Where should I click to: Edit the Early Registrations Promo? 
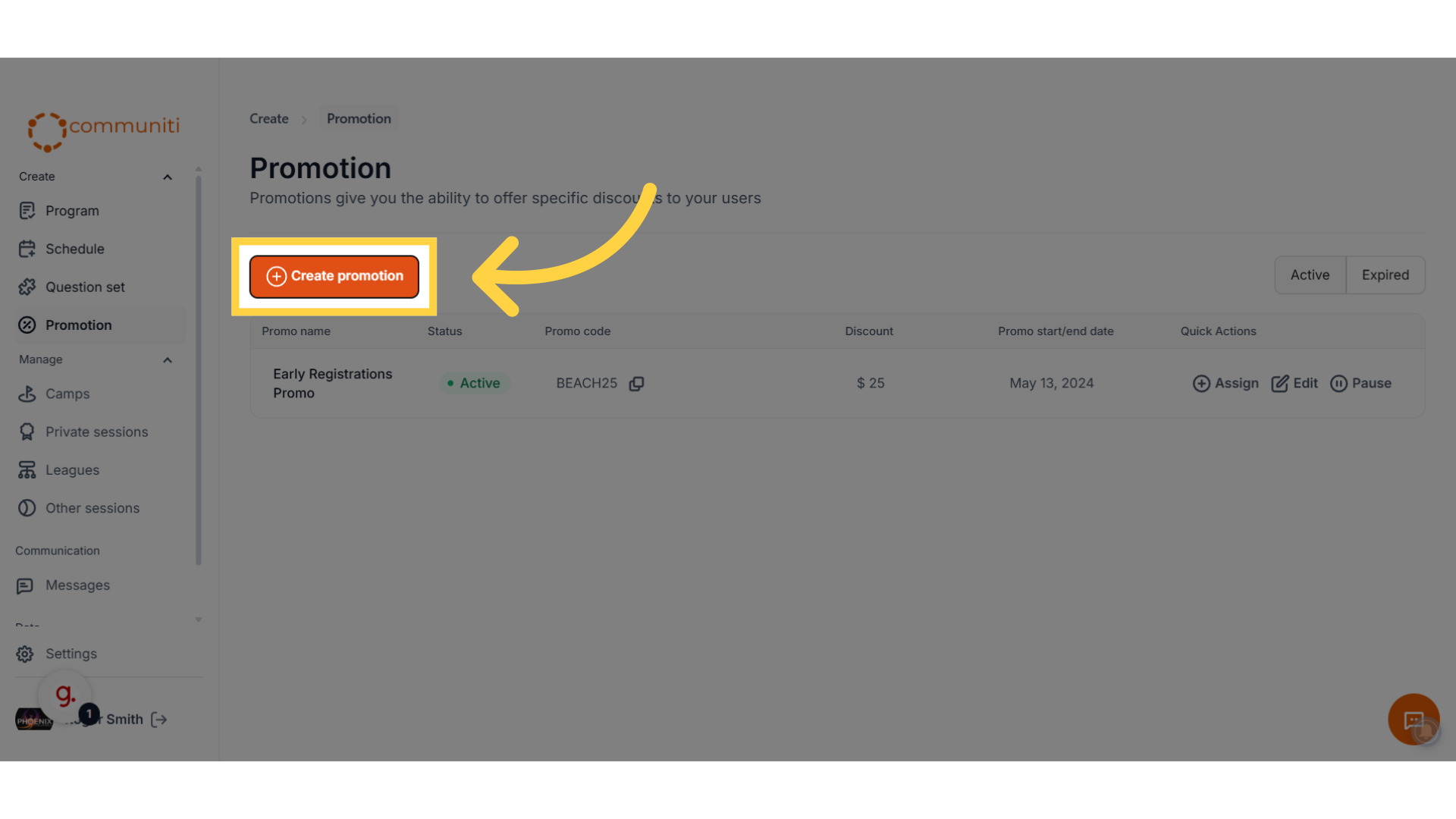1294,384
